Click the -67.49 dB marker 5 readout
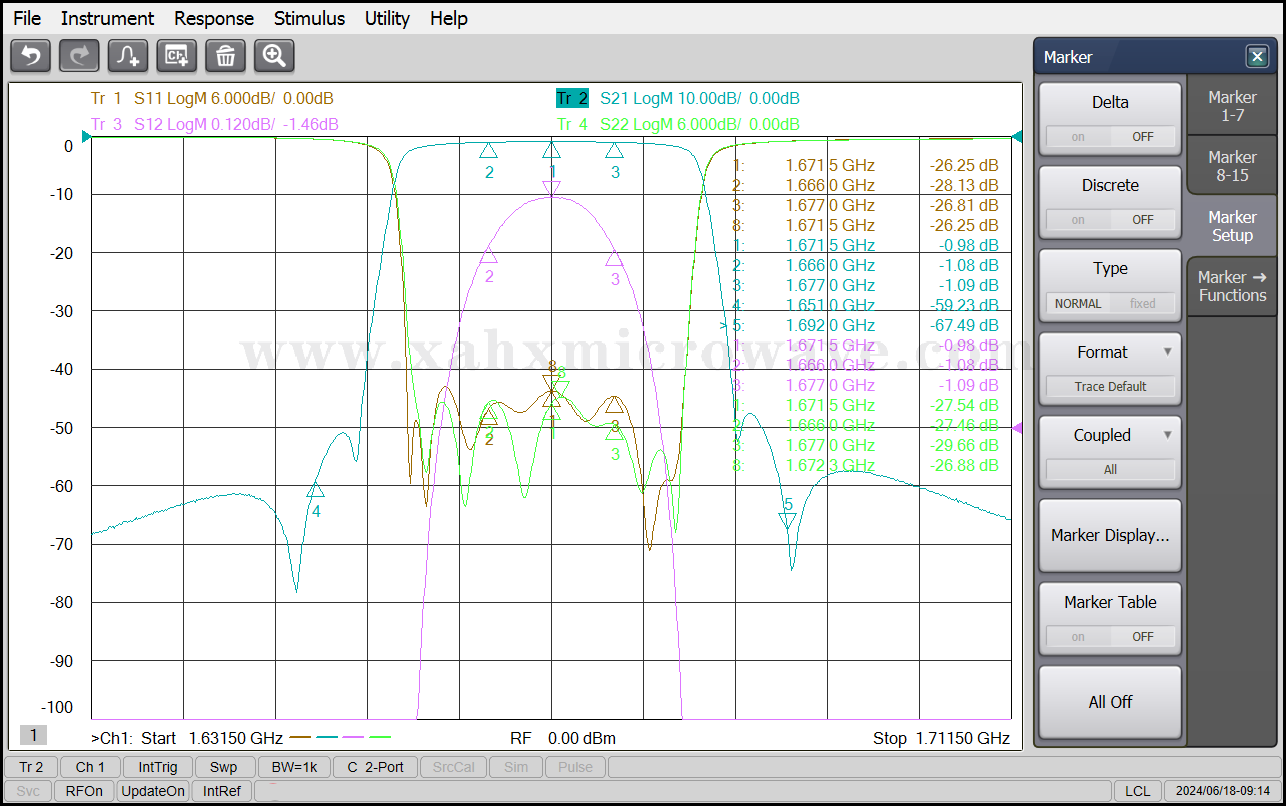The height and width of the screenshot is (806, 1286). (x=963, y=325)
